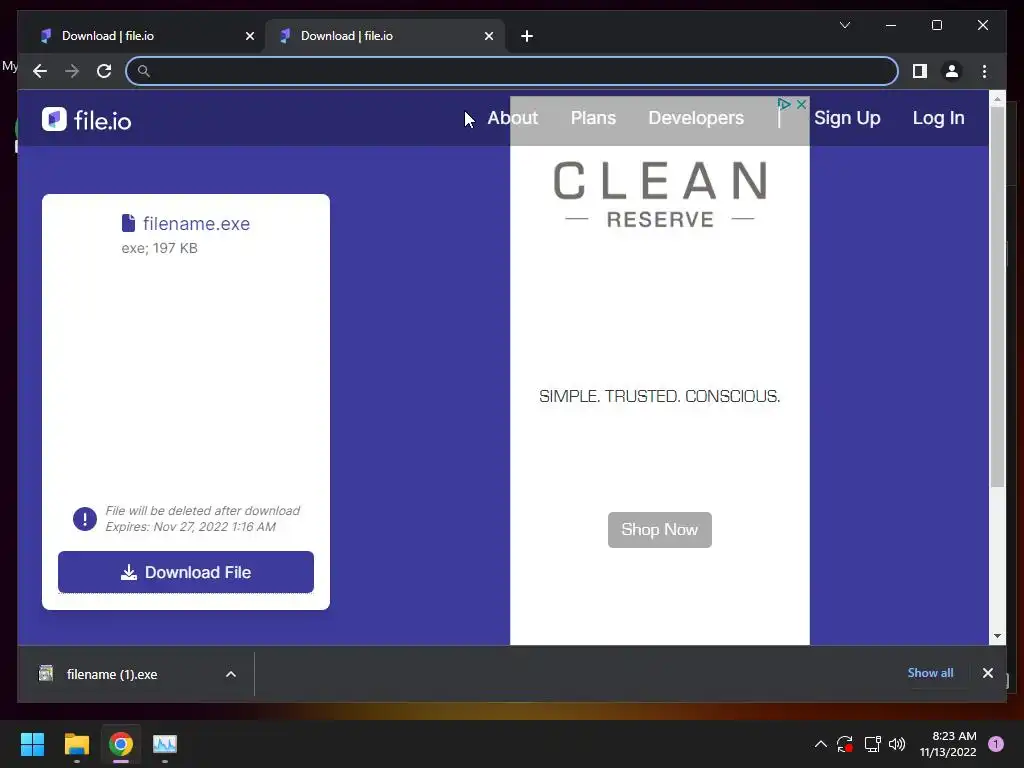Open the Chrome three-dot menu
This screenshot has width=1024, height=768.
(984, 71)
